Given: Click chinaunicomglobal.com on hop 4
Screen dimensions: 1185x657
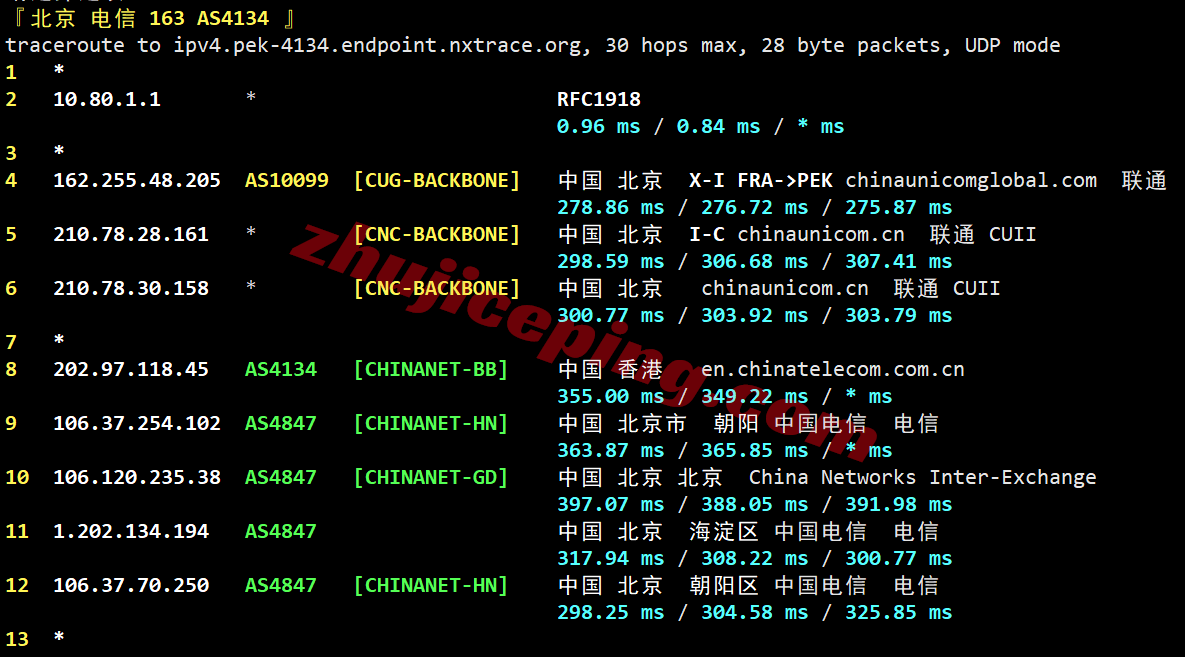Looking at the screenshot, I should click(970, 181).
